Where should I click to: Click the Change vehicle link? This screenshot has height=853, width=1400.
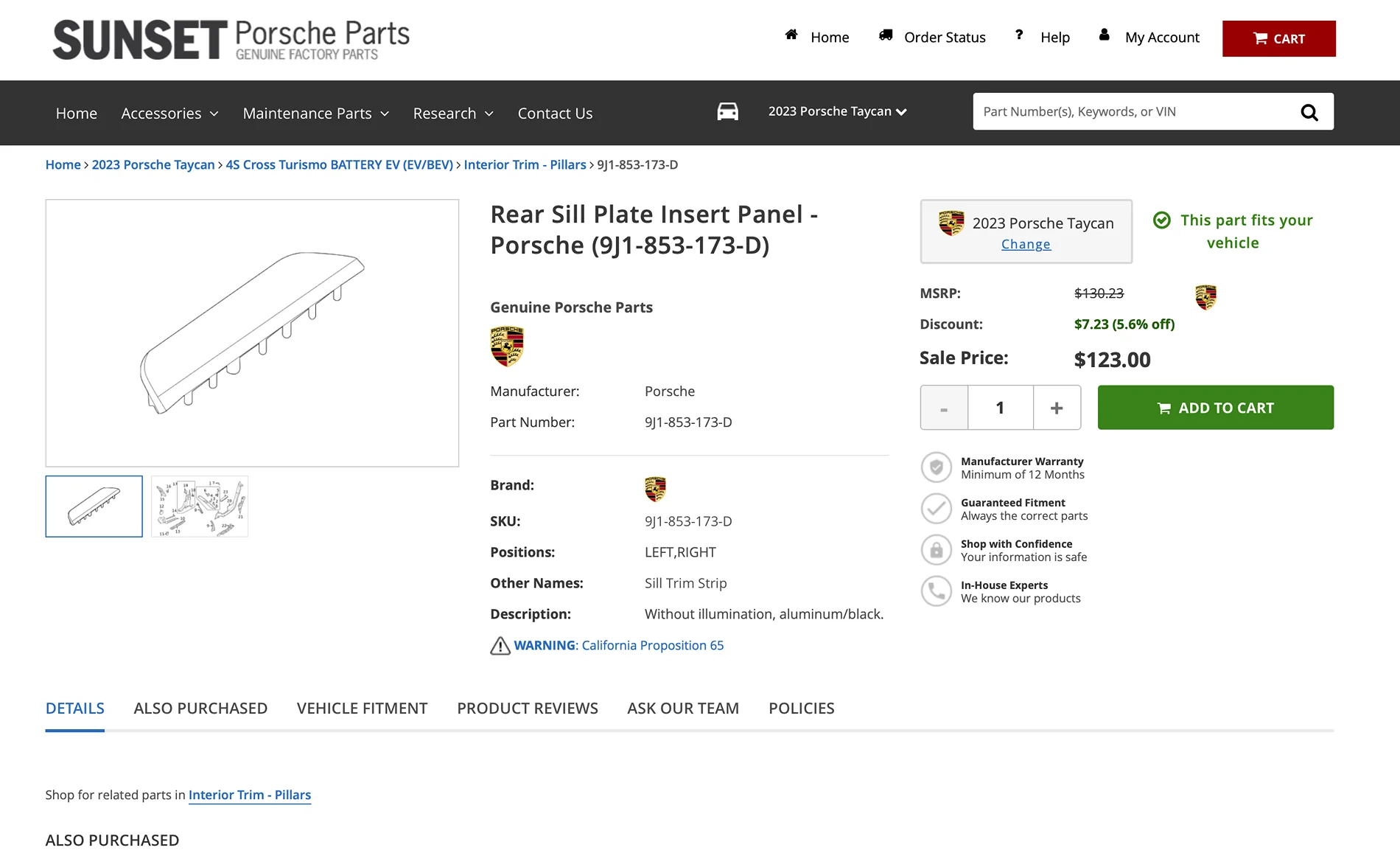tap(1026, 244)
